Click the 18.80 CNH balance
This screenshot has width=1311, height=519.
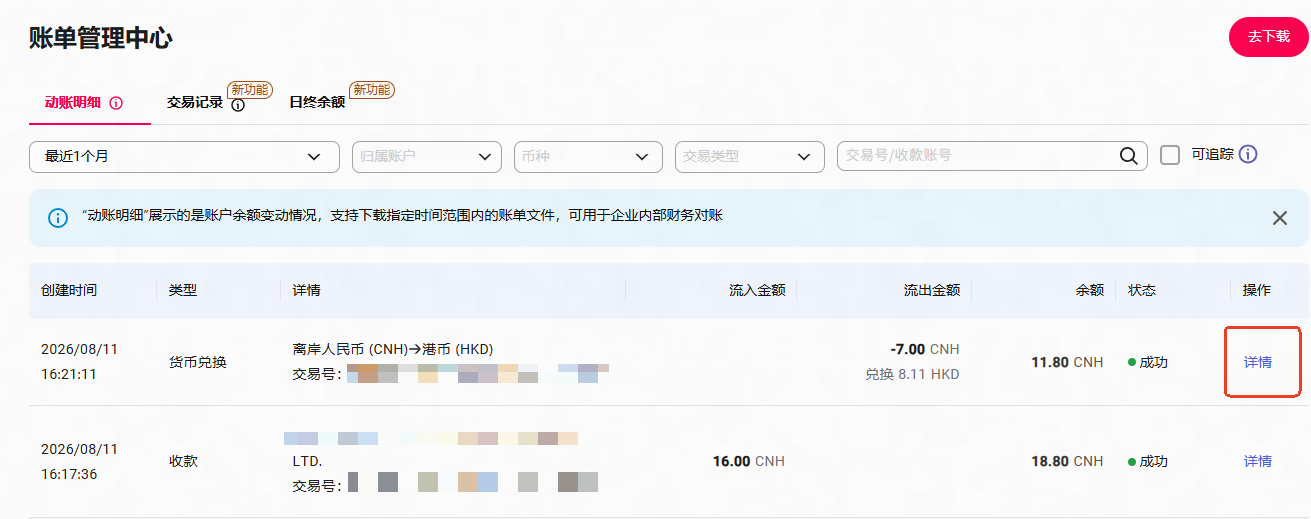(x=1067, y=461)
